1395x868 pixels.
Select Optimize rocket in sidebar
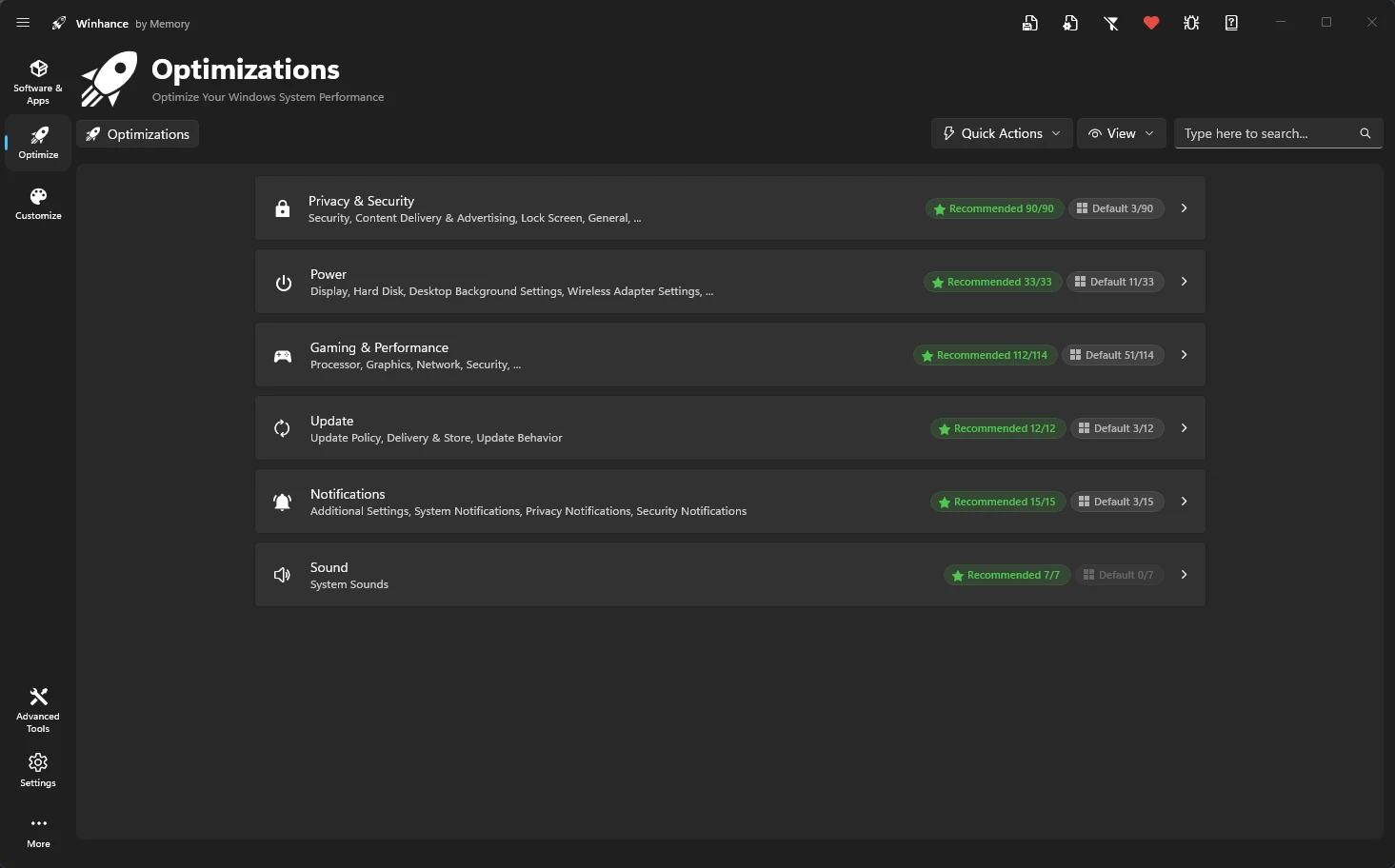[38, 143]
